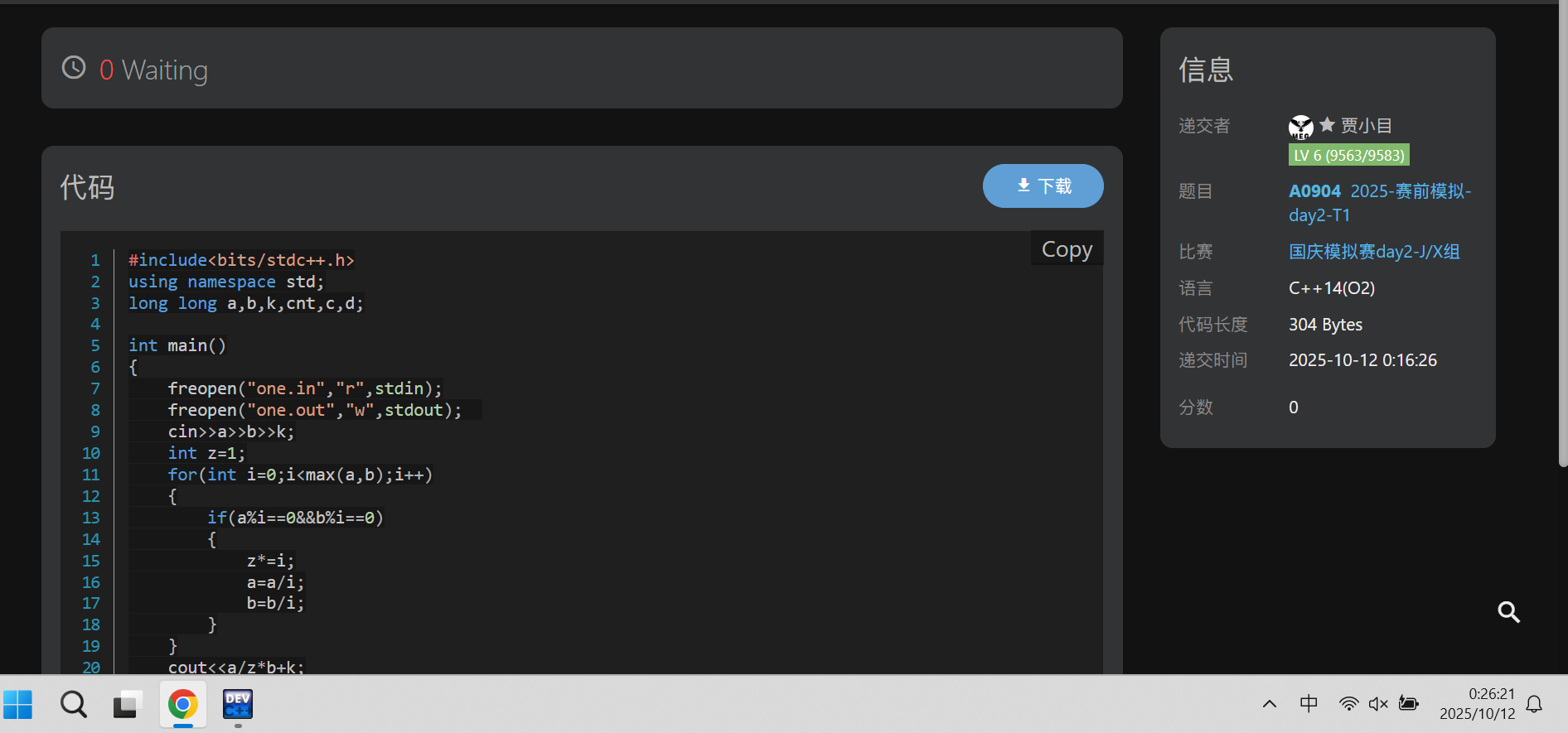The height and width of the screenshot is (733, 1568).
Task: Click the star icon next to 贾小目
Action: coord(1327,125)
